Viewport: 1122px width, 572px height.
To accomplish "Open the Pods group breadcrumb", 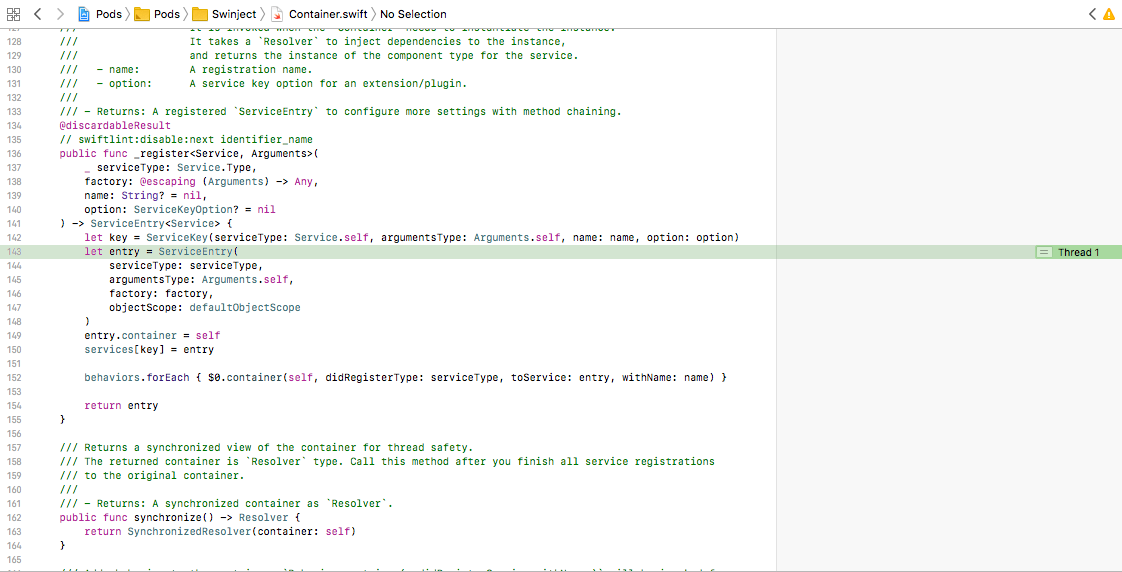I will (167, 14).
